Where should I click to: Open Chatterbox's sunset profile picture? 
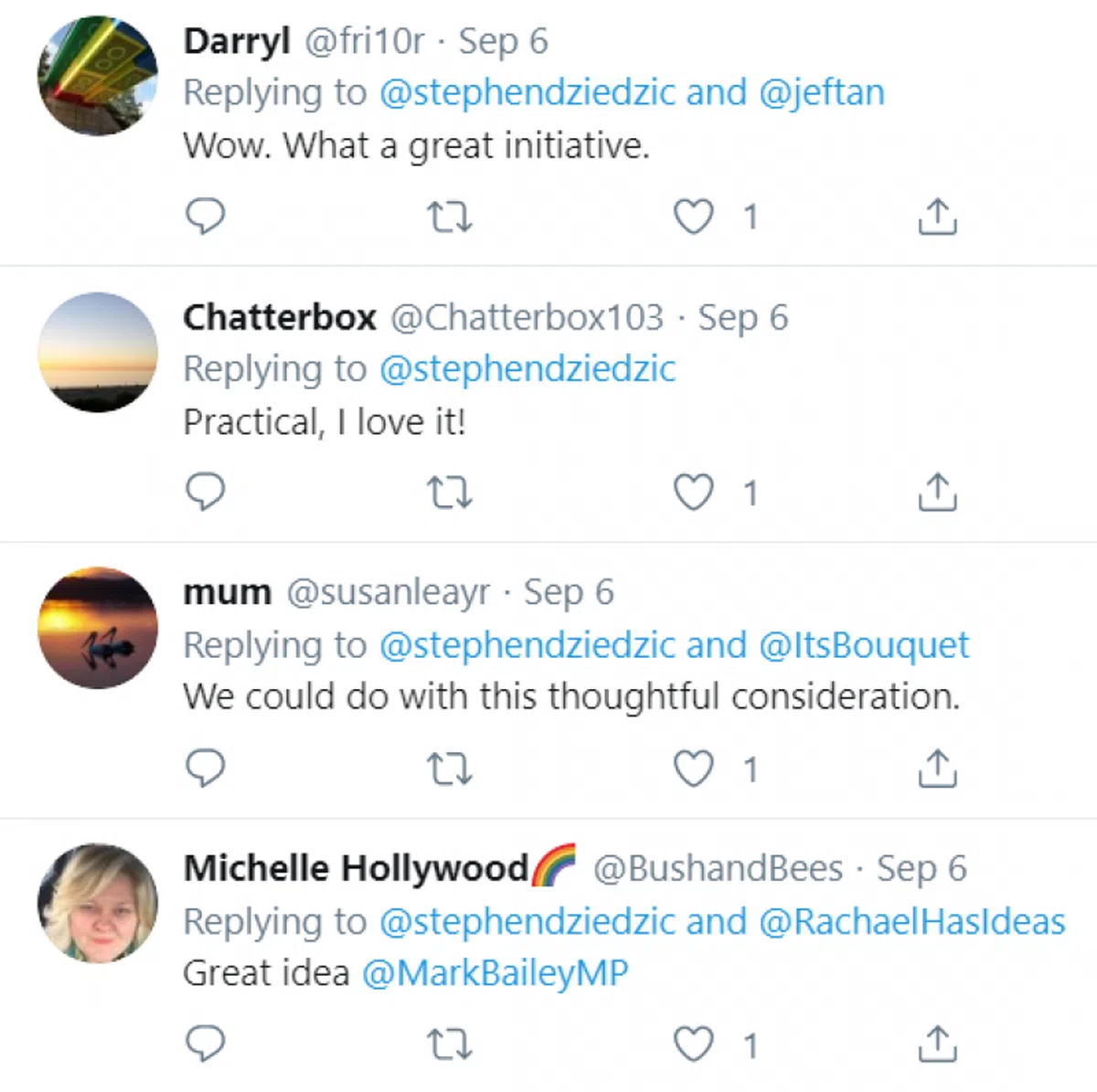(x=97, y=352)
